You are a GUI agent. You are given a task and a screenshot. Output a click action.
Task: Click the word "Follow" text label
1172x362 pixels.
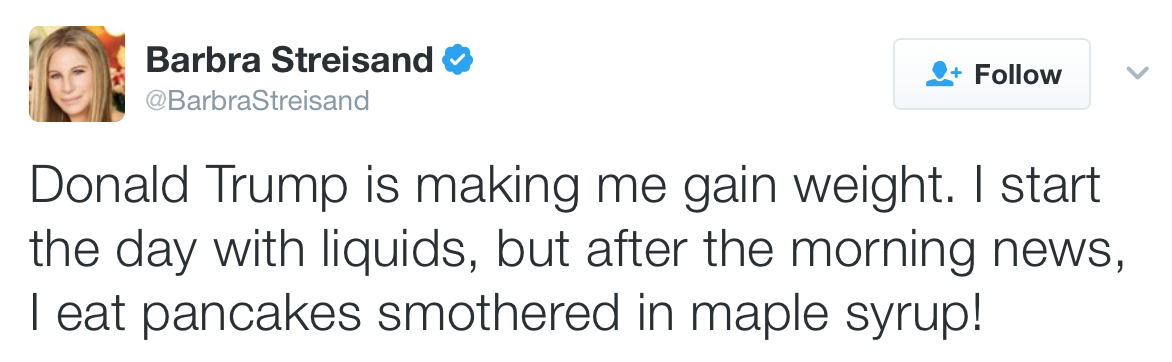1018,74
